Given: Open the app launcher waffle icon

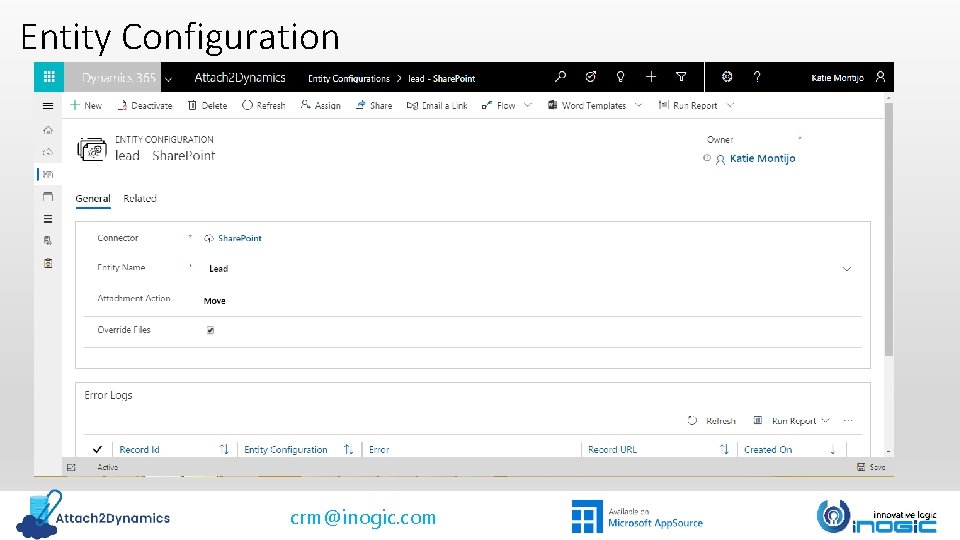Looking at the screenshot, I should click(x=49, y=77).
